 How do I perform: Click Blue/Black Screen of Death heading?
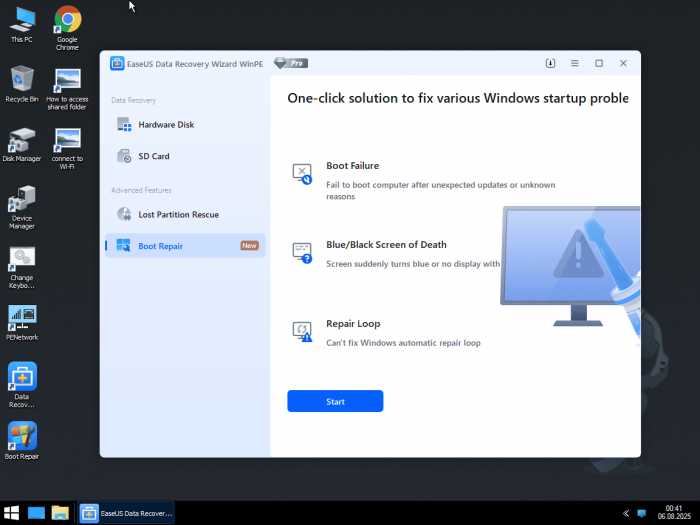386,245
